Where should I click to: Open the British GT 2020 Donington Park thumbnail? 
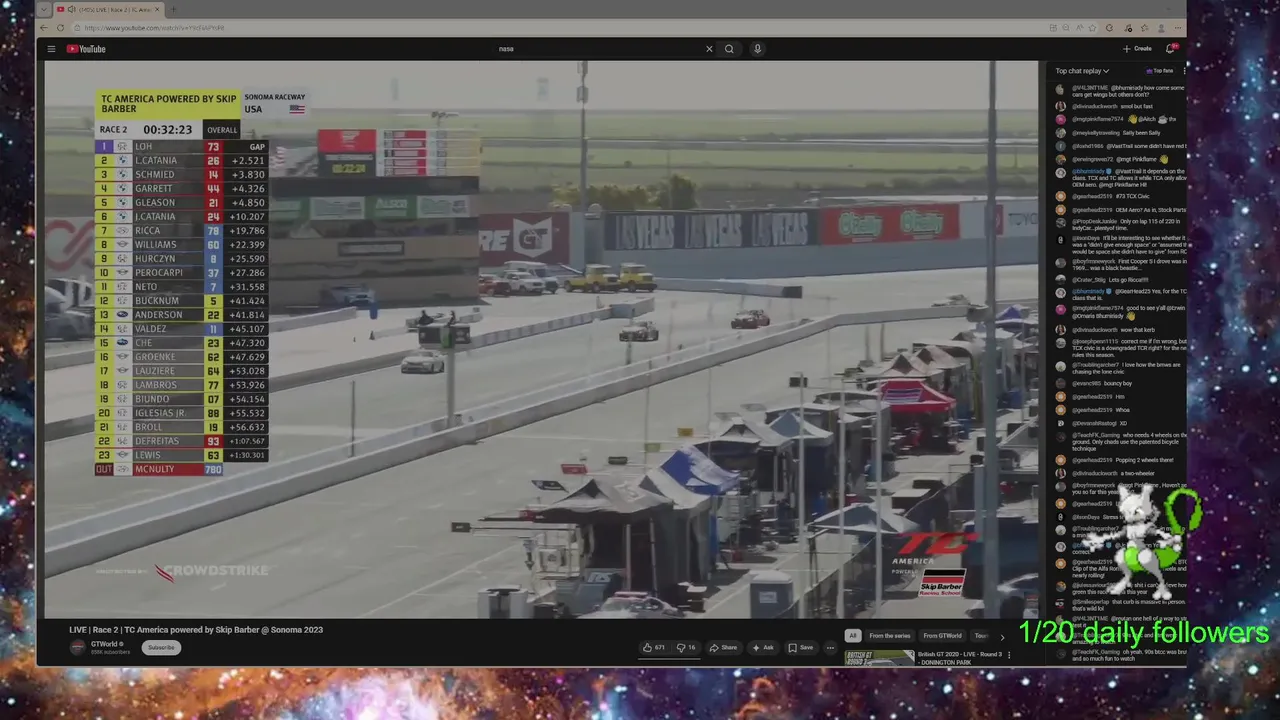880,658
